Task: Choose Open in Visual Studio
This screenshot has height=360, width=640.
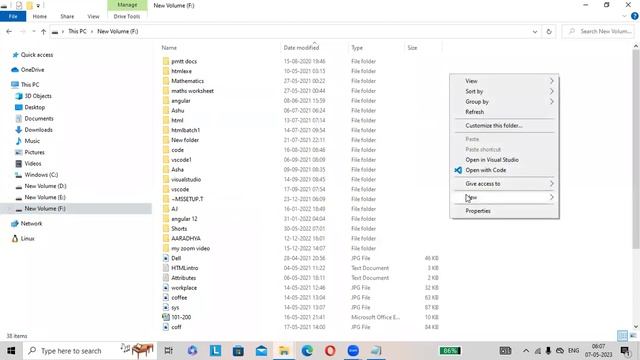Action: (504, 160)
